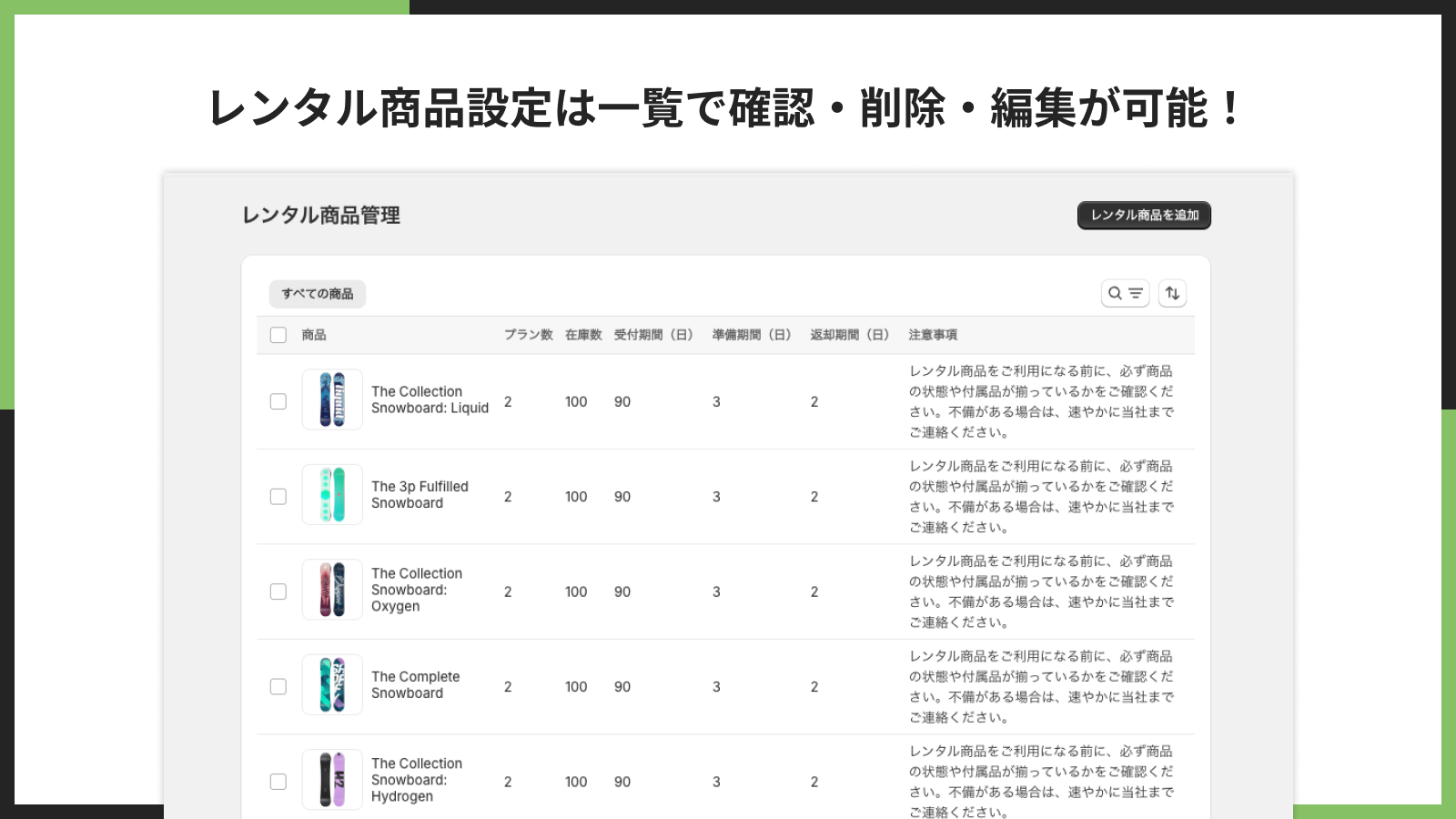Click the magnifying glass search icon
Image resolution: width=1456 pixels, height=819 pixels.
point(1116,293)
